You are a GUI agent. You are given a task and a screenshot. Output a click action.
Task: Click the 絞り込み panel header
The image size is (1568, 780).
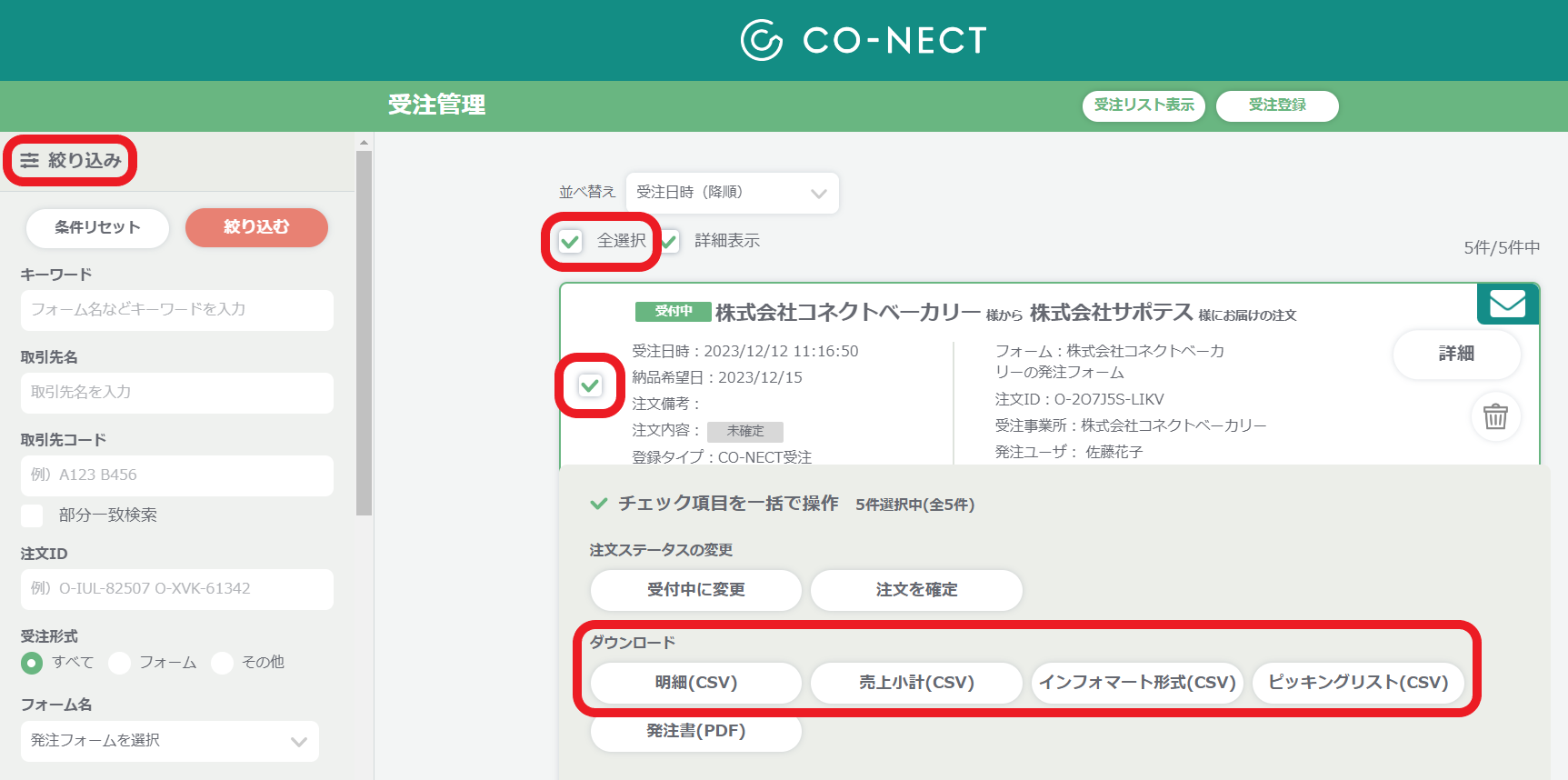click(71, 161)
